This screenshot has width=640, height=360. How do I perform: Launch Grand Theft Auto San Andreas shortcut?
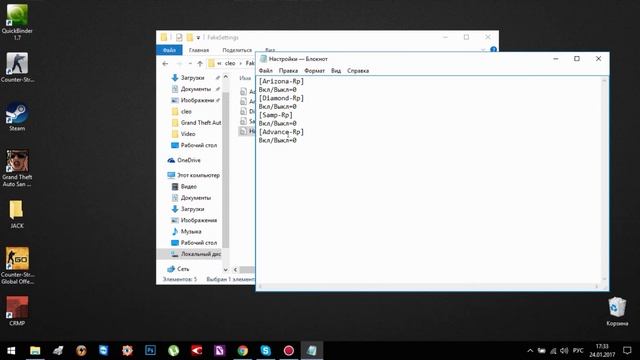[17, 168]
